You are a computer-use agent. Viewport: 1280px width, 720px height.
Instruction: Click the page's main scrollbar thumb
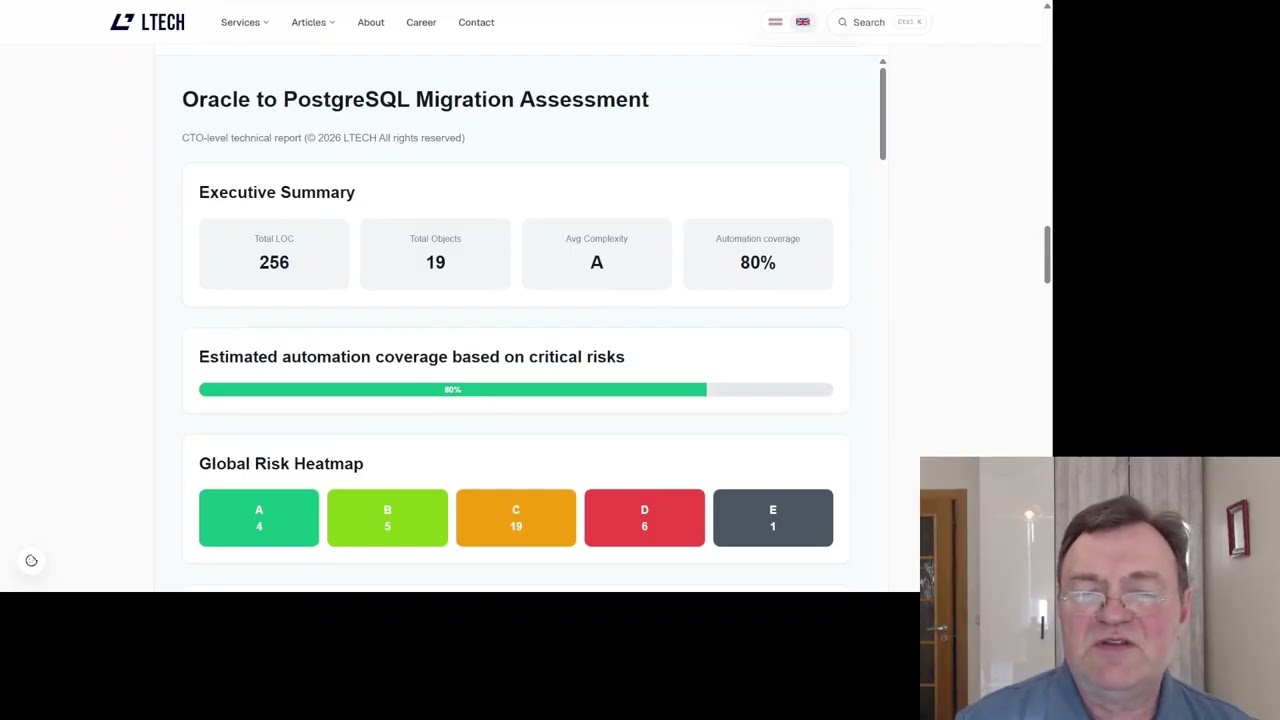[x=1047, y=255]
